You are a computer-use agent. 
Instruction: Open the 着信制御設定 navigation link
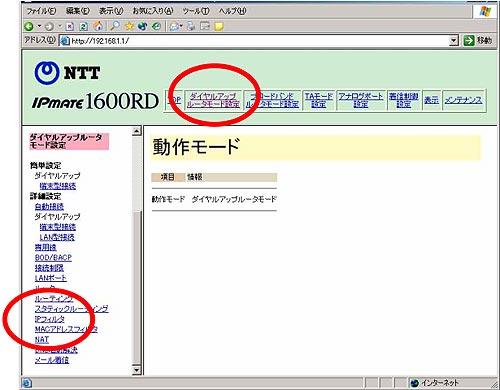coord(404,100)
